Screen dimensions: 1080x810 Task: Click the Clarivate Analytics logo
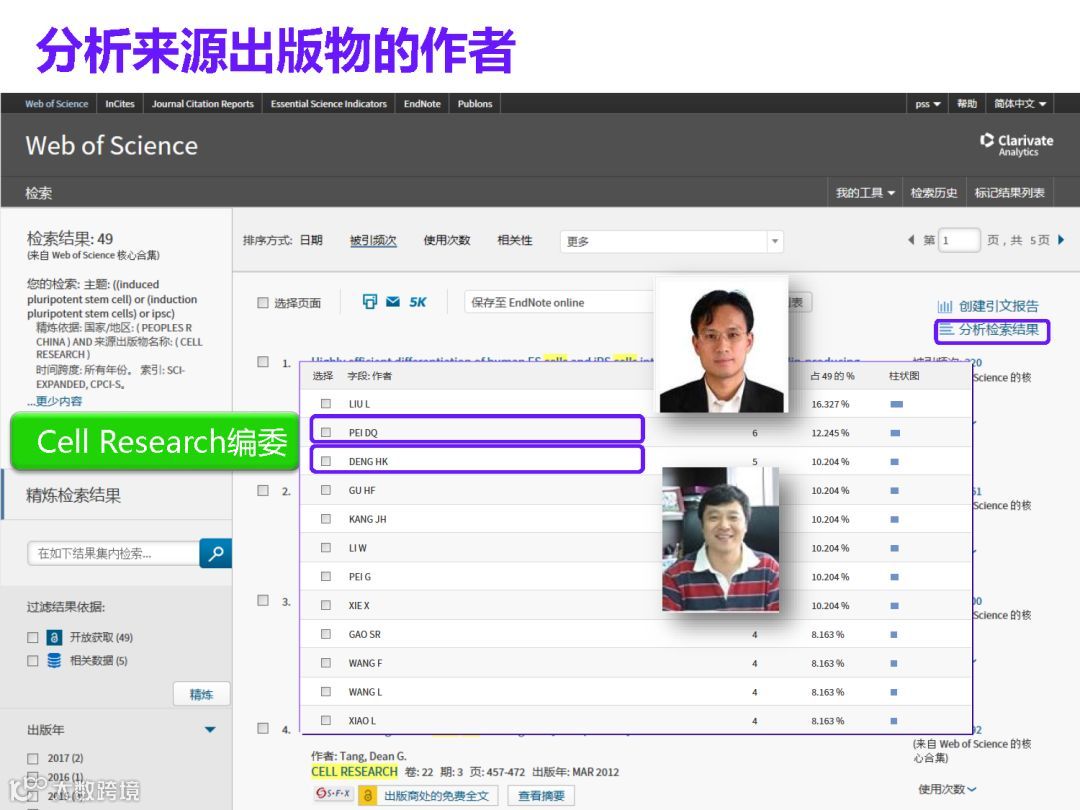click(x=1017, y=145)
